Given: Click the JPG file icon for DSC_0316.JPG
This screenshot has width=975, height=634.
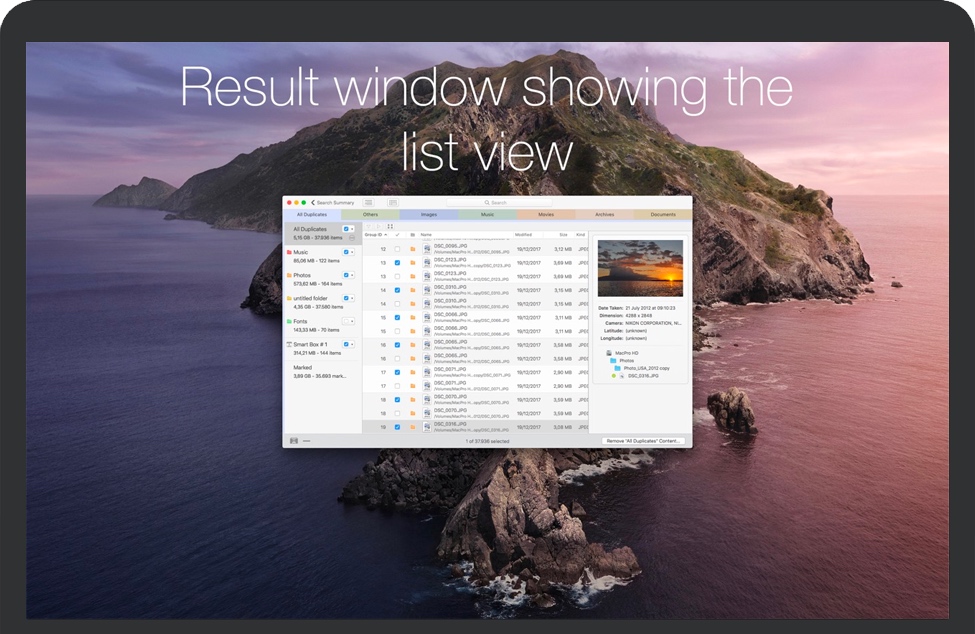Looking at the screenshot, I should click(x=427, y=427).
